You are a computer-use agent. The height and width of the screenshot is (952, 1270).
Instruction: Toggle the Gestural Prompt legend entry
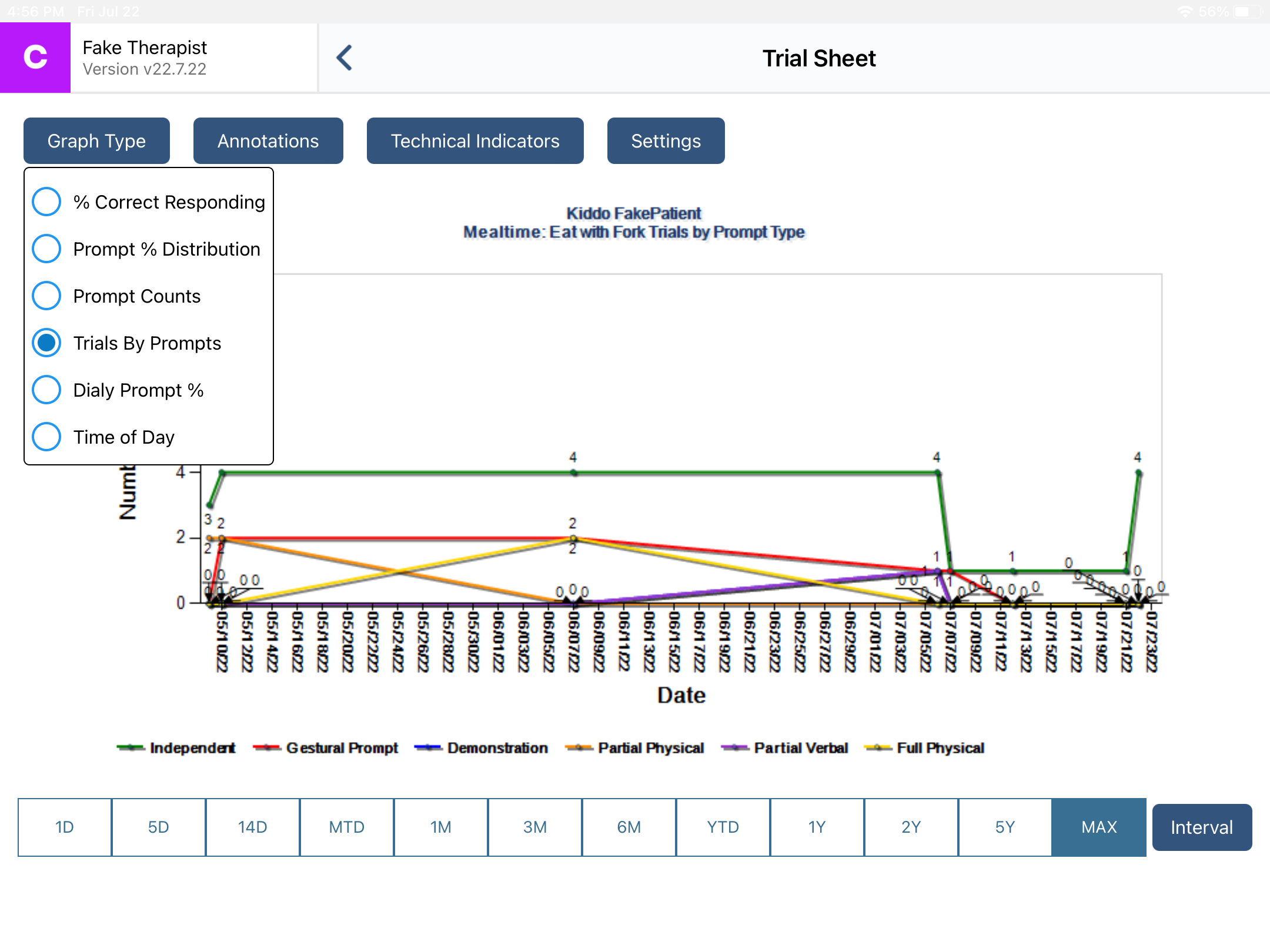329,747
